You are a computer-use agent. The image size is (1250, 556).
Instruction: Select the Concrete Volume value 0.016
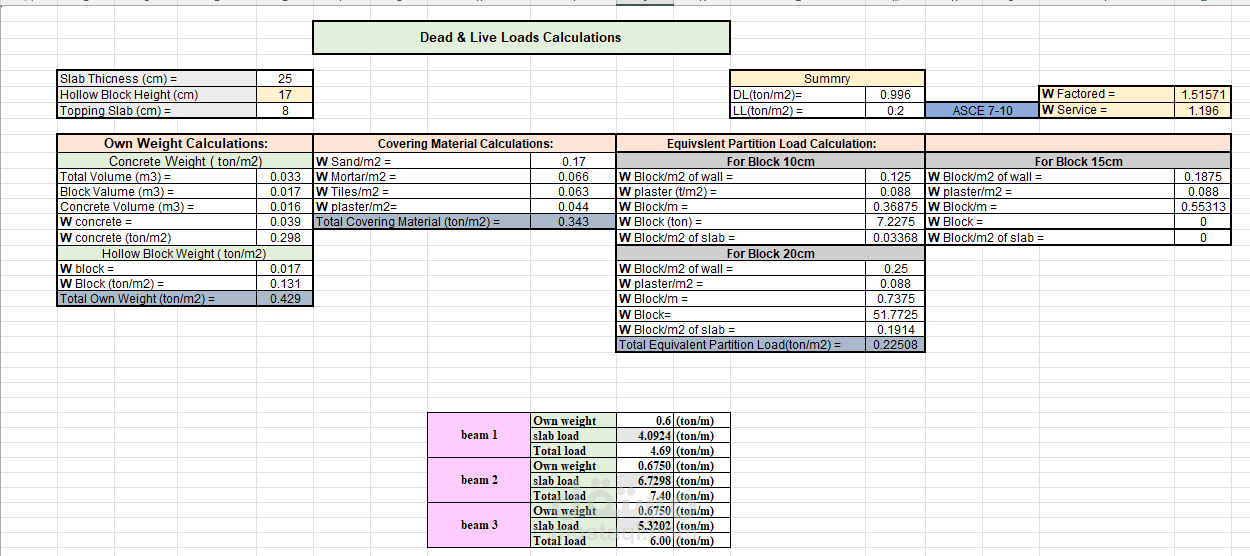(285, 207)
